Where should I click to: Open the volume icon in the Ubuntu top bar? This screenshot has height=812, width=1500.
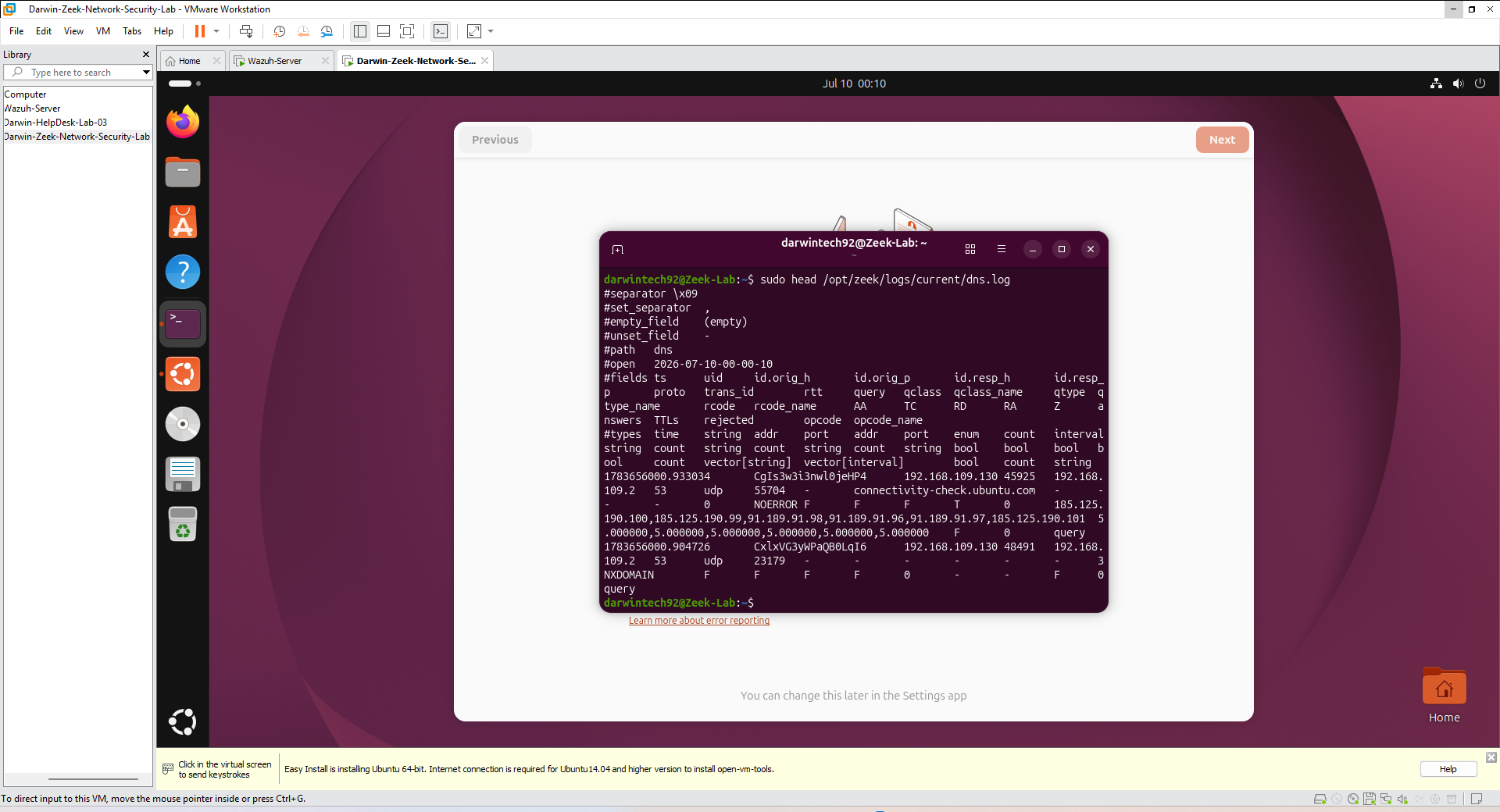tap(1458, 84)
